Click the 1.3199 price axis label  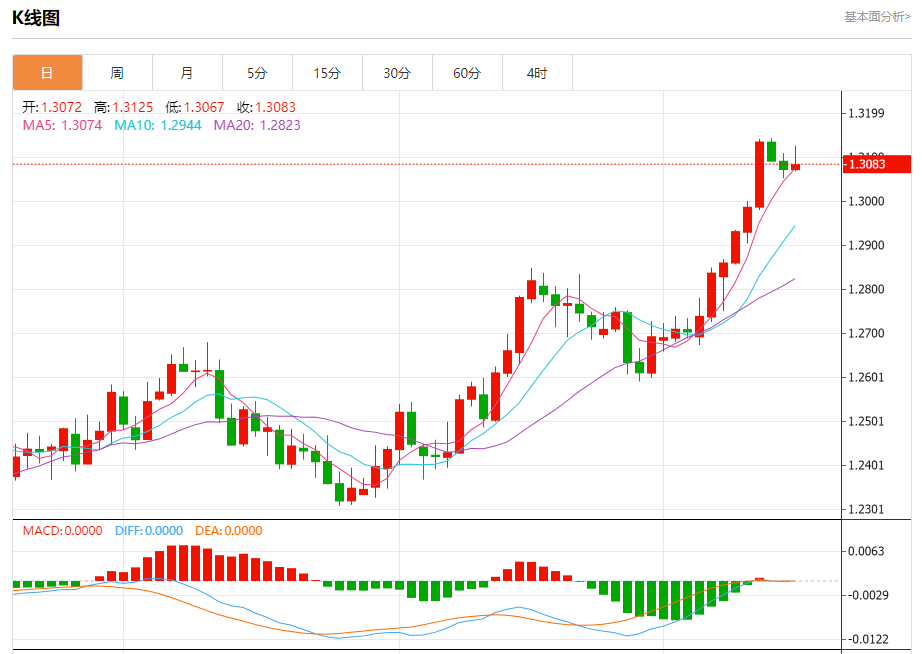(866, 114)
